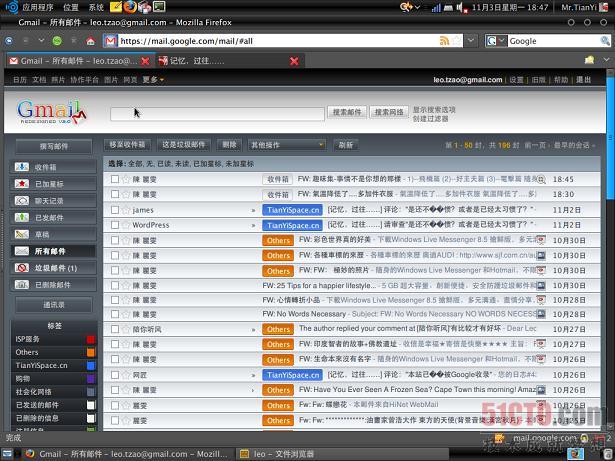Click the green reload button in browser toolbar
Screen dimensions: 615x461
point(57,41)
